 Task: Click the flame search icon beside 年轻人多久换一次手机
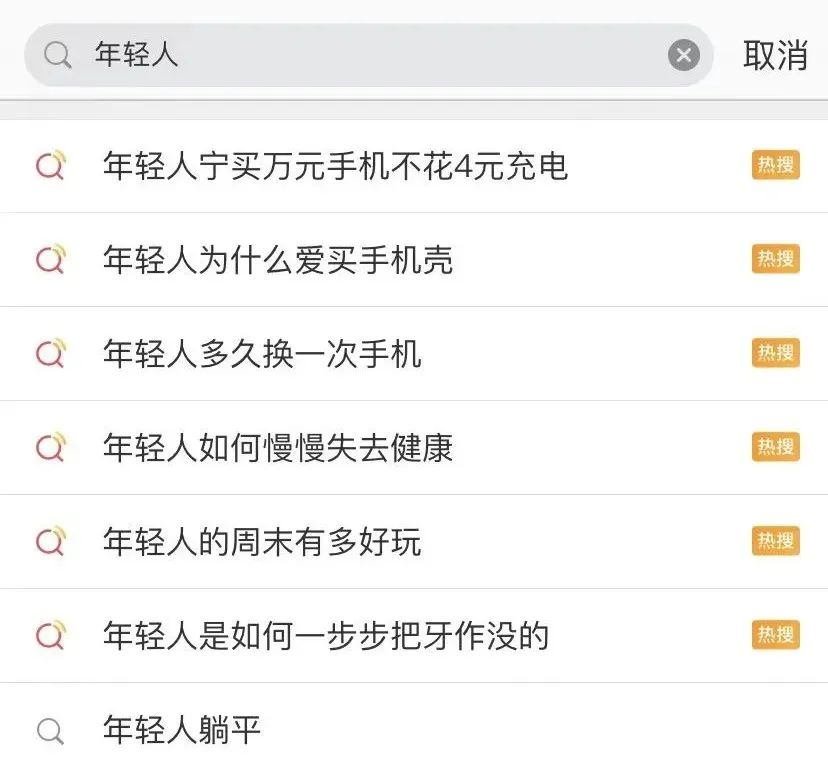click(x=52, y=354)
